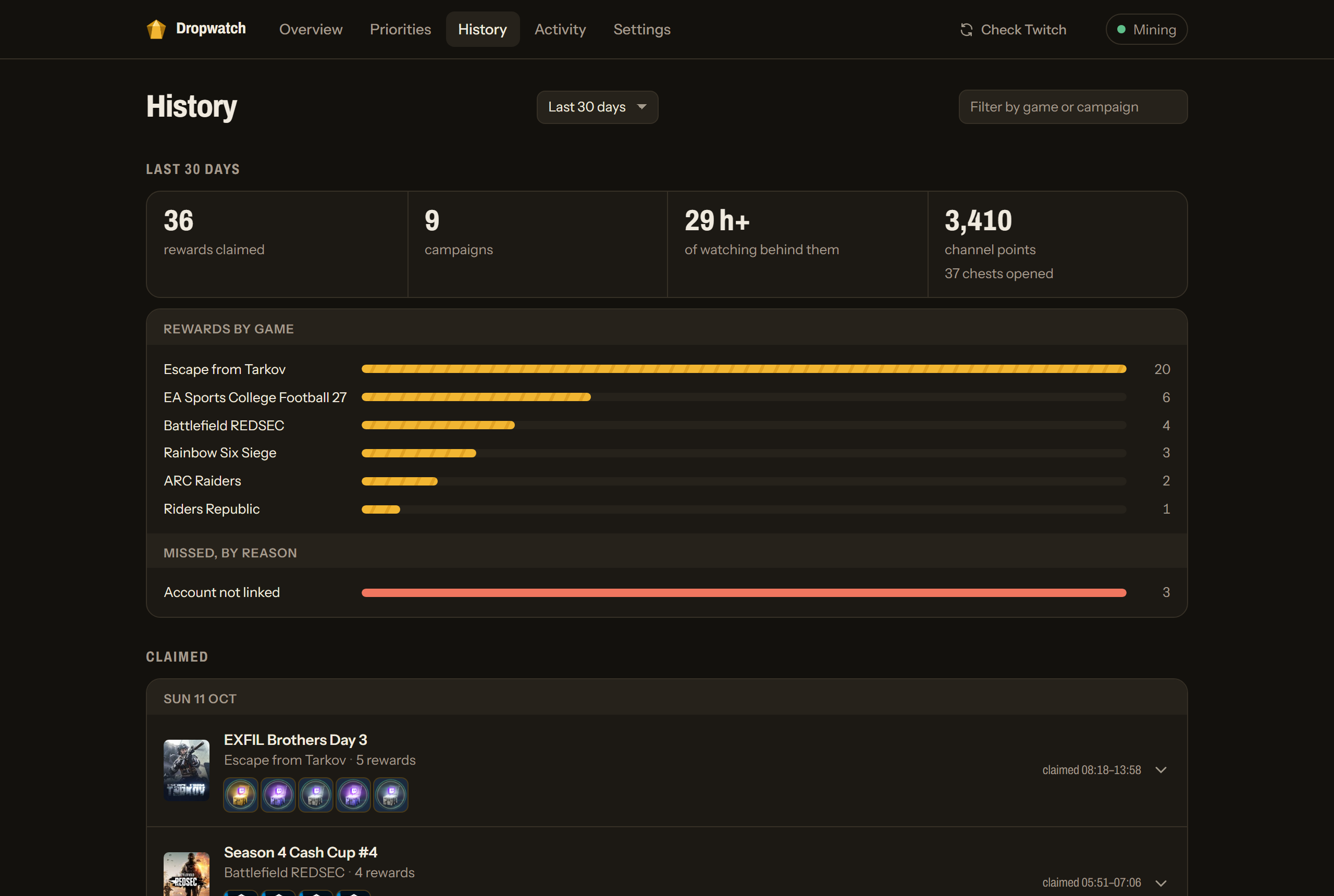Switch to the Priorities tab
The height and width of the screenshot is (896, 1334).
tap(400, 29)
